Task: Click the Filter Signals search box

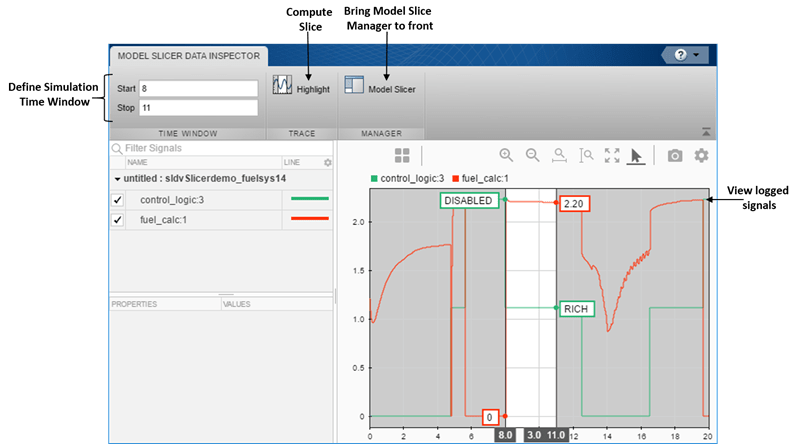Action: point(221,148)
